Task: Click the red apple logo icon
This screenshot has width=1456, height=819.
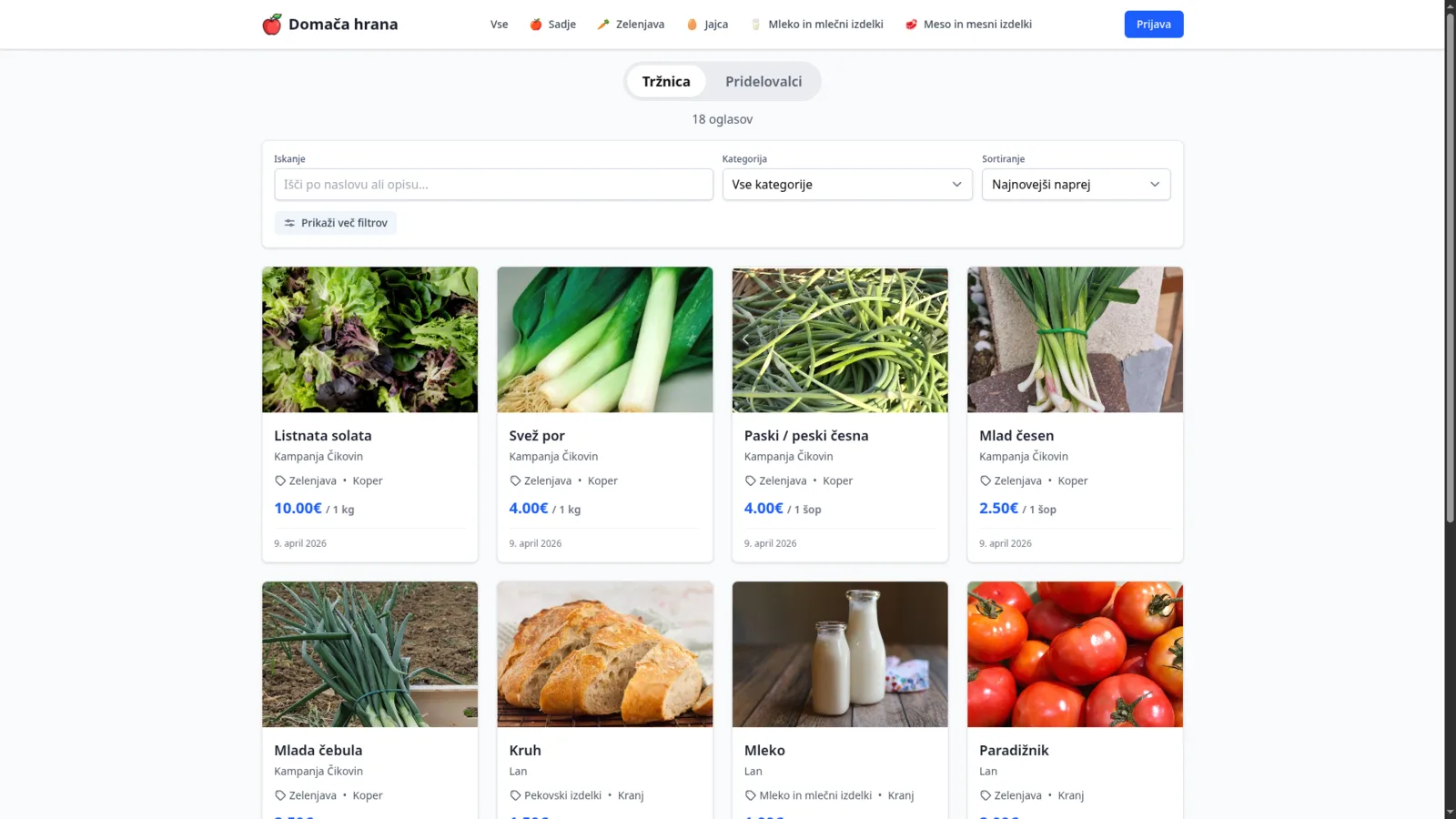Action: point(271,25)
